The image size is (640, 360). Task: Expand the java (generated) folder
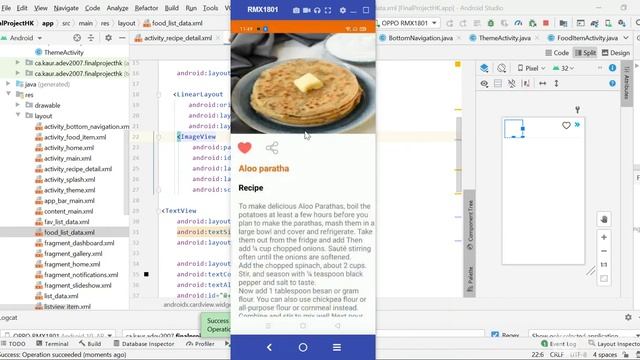8,84
